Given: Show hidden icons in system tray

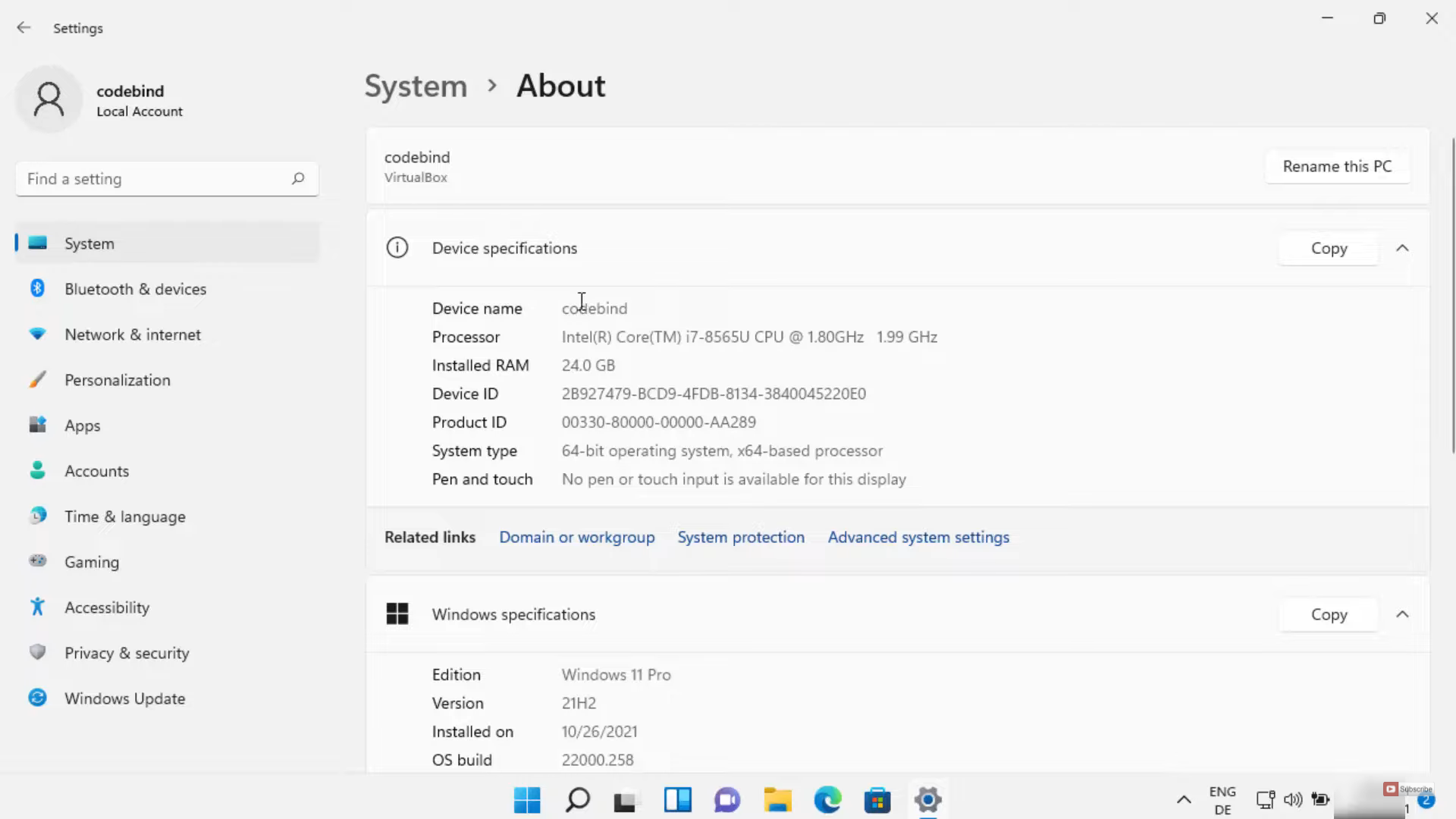Looking at the screenshot, I should tap(1183, 799).
